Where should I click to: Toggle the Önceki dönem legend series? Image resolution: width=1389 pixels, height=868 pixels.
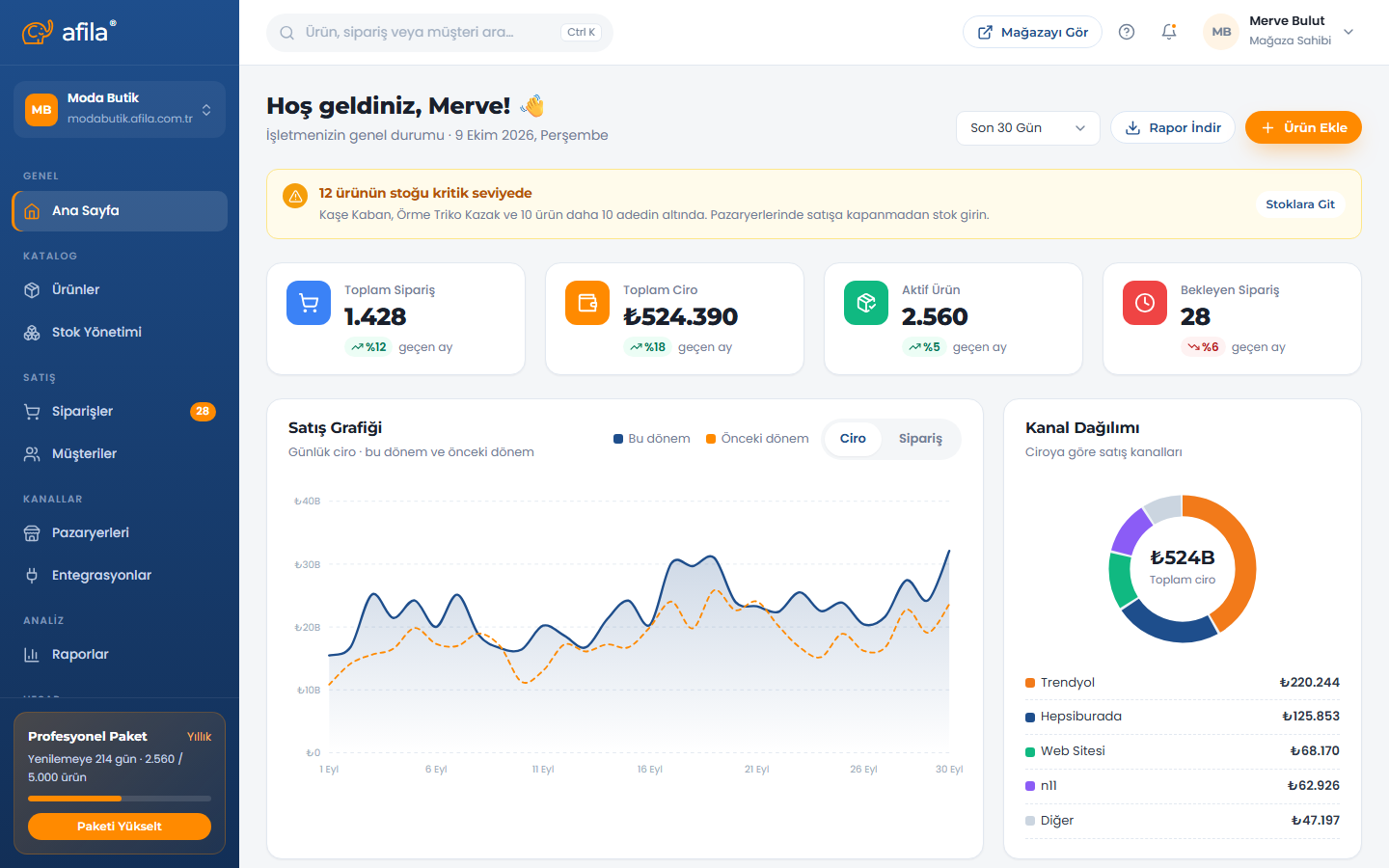pyautogui.click(x=757, y=438)
